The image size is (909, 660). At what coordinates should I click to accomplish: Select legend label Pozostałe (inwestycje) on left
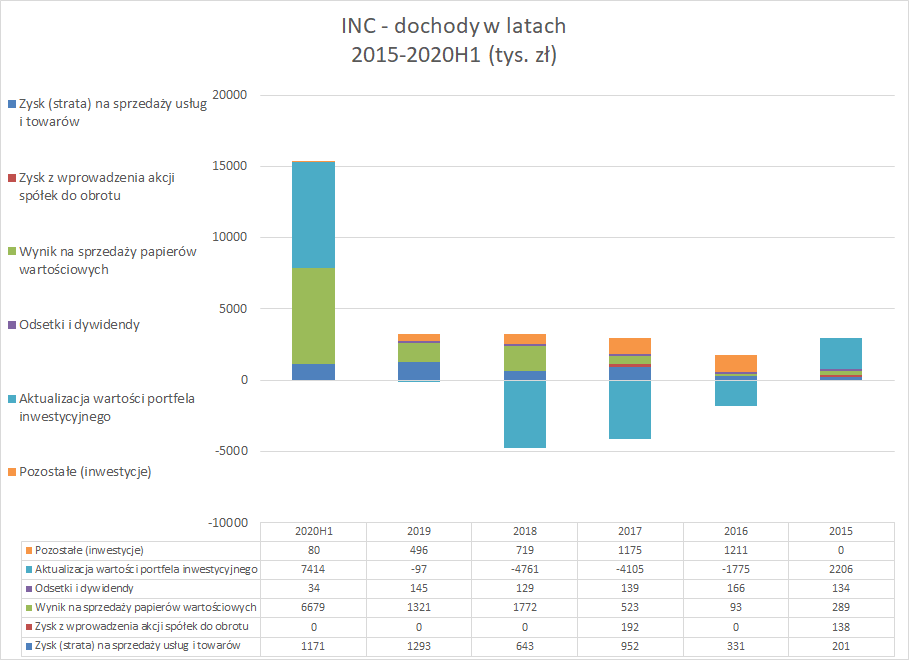coord(85,472)
